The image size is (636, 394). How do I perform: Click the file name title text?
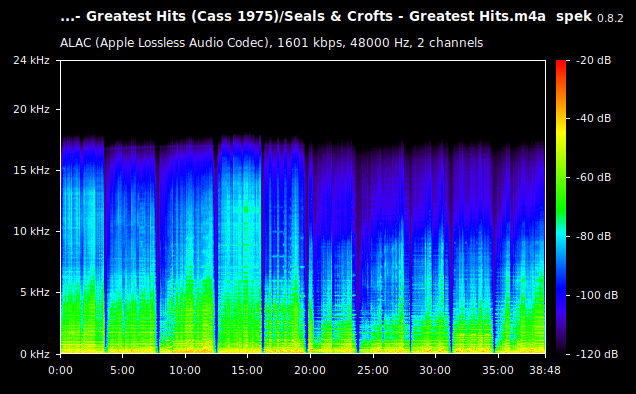click(x=303, y=17)
